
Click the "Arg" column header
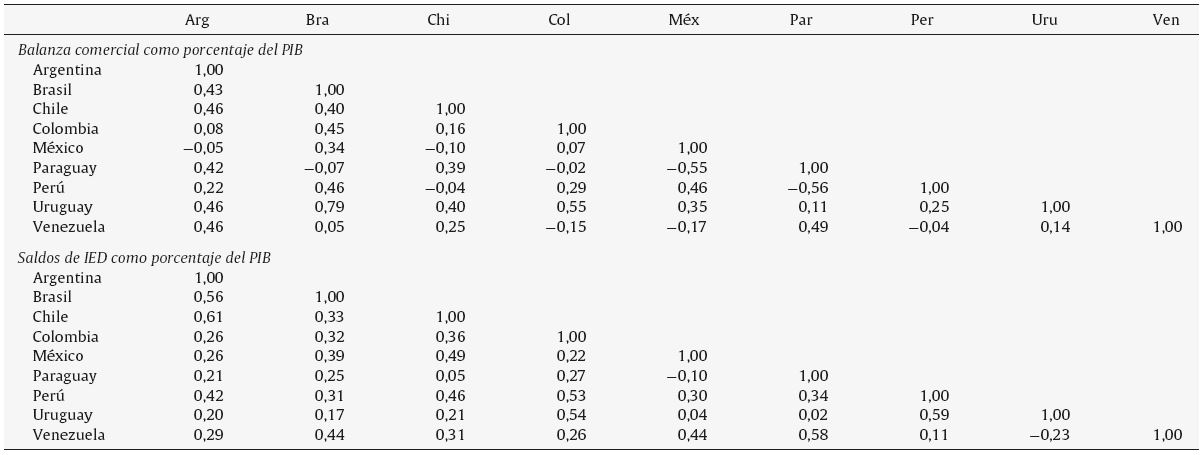[197, 20]
